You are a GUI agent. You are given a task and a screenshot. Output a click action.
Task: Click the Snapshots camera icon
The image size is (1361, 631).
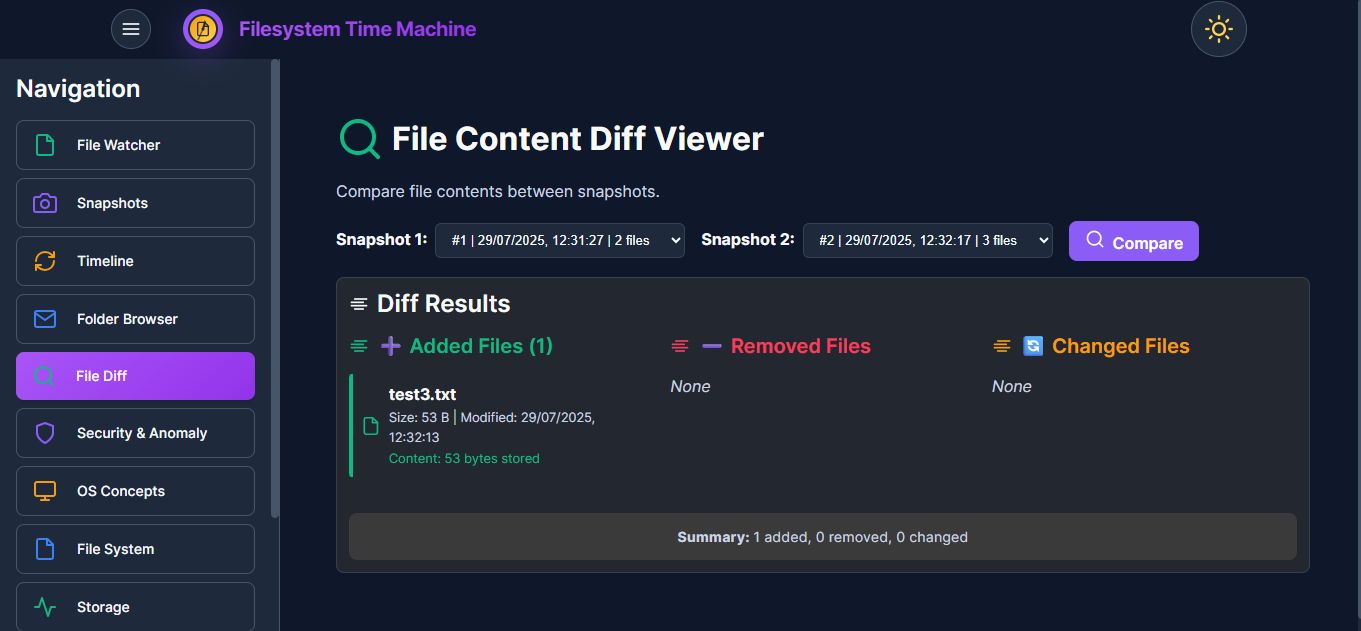[x=44, y=203]
